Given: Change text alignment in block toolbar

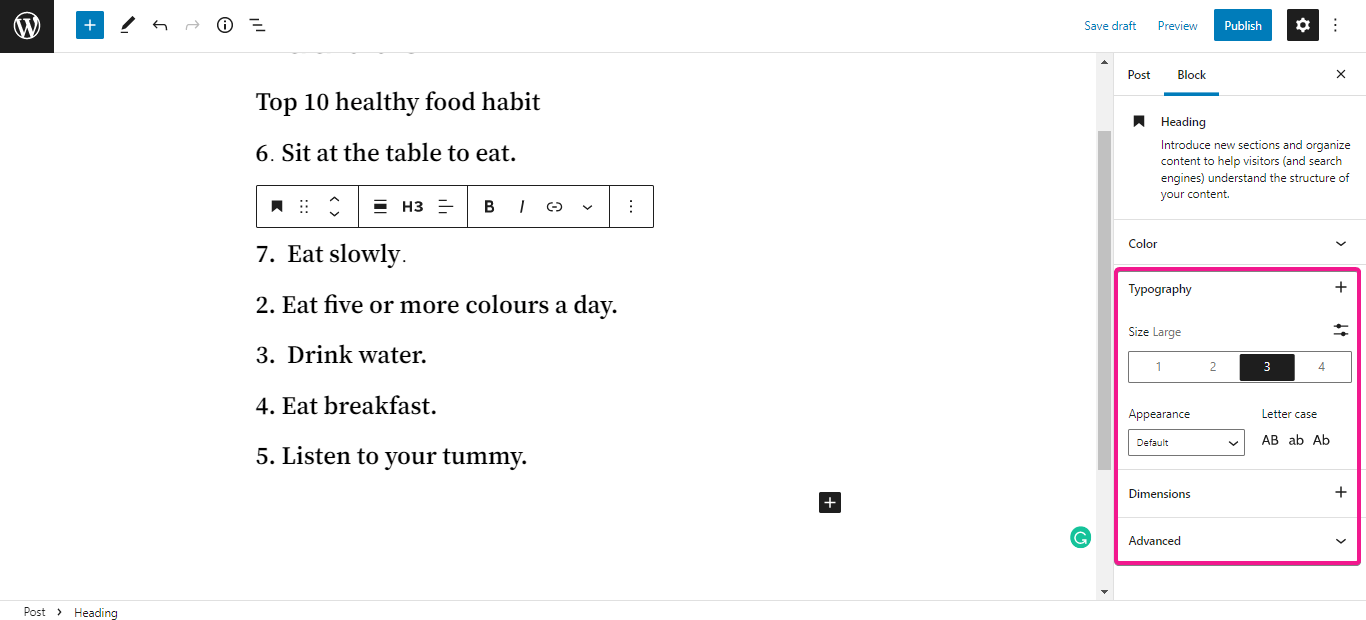Looking at the screenshot, I should (x=446, y=206).
